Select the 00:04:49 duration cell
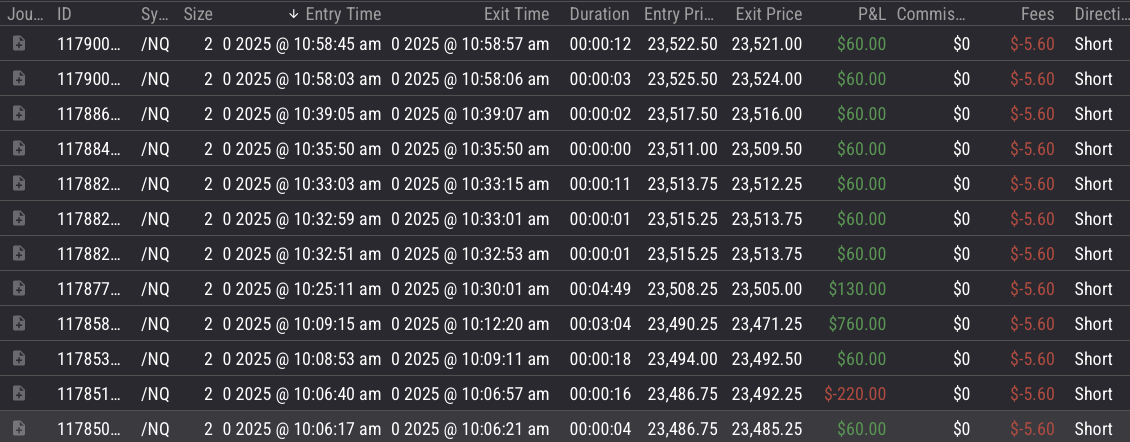Viewport: 1130px width, 442px height. pyautogui.click(x=599, y=289)
